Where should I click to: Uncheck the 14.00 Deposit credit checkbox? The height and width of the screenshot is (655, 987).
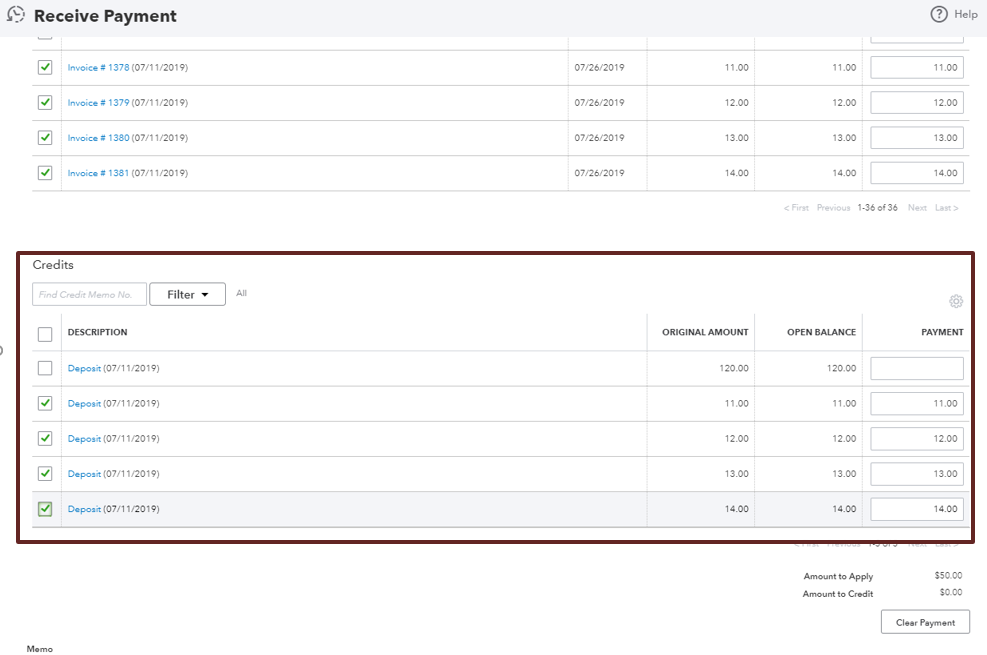[x=45, y=509]
